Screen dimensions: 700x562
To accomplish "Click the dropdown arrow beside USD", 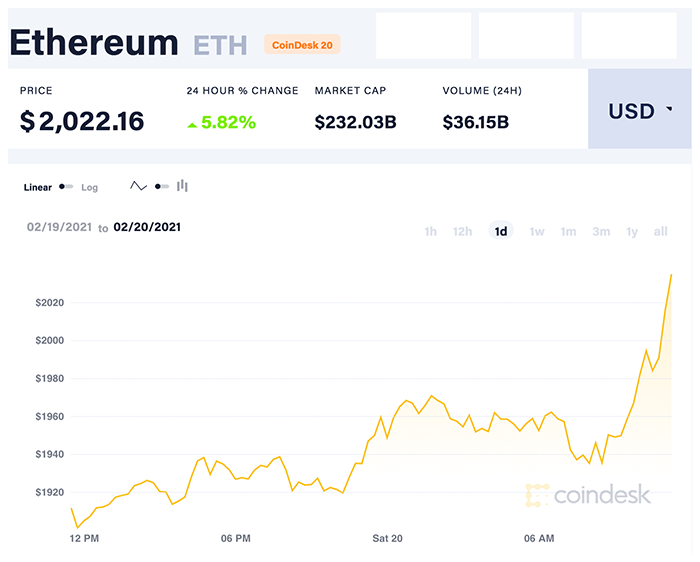I will pos(668,110).
